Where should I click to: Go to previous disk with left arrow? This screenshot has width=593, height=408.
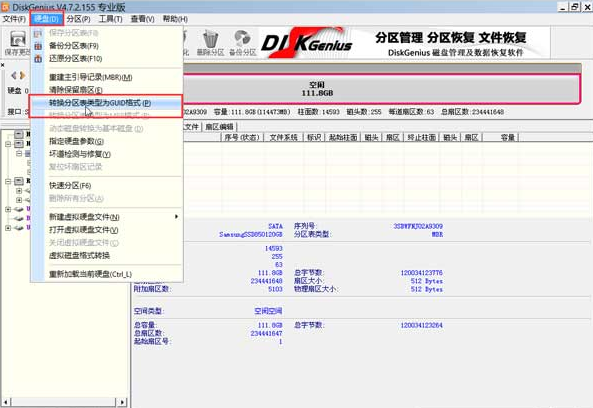14,75
